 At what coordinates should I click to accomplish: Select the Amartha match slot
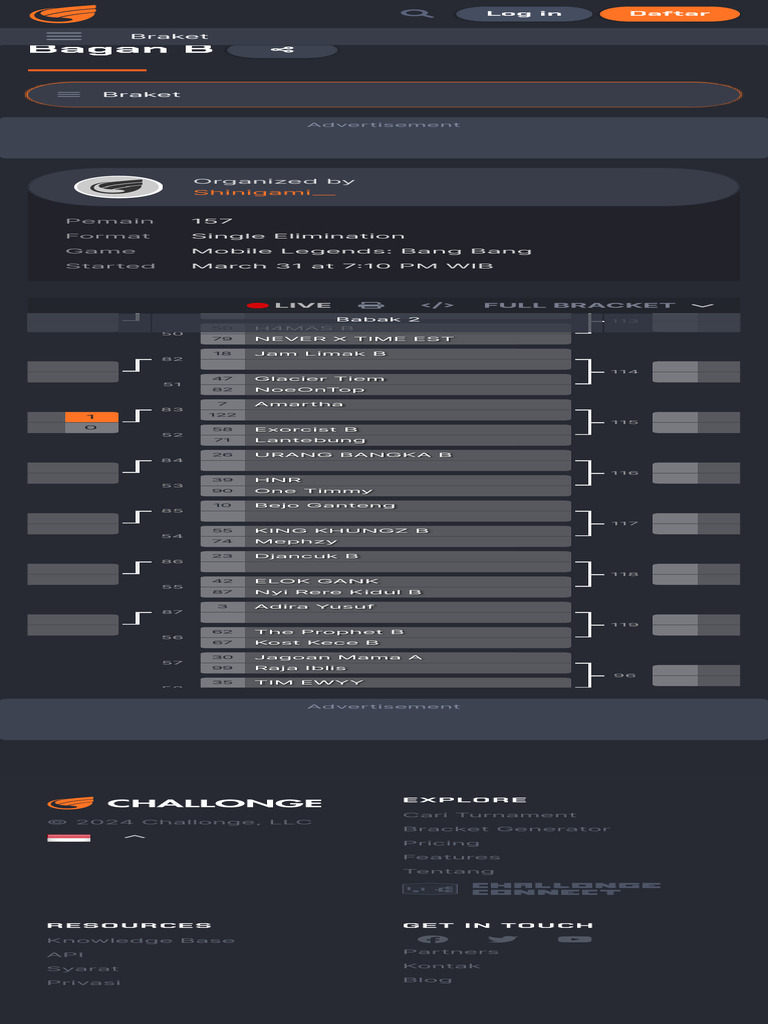point(385,404)
